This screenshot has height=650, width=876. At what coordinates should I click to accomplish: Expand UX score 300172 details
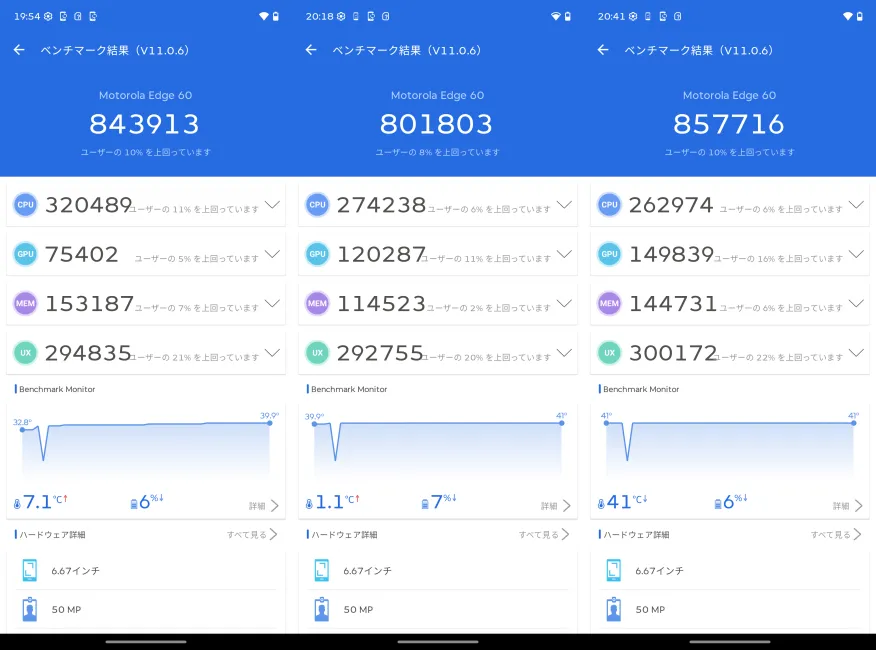click(856, 353)
